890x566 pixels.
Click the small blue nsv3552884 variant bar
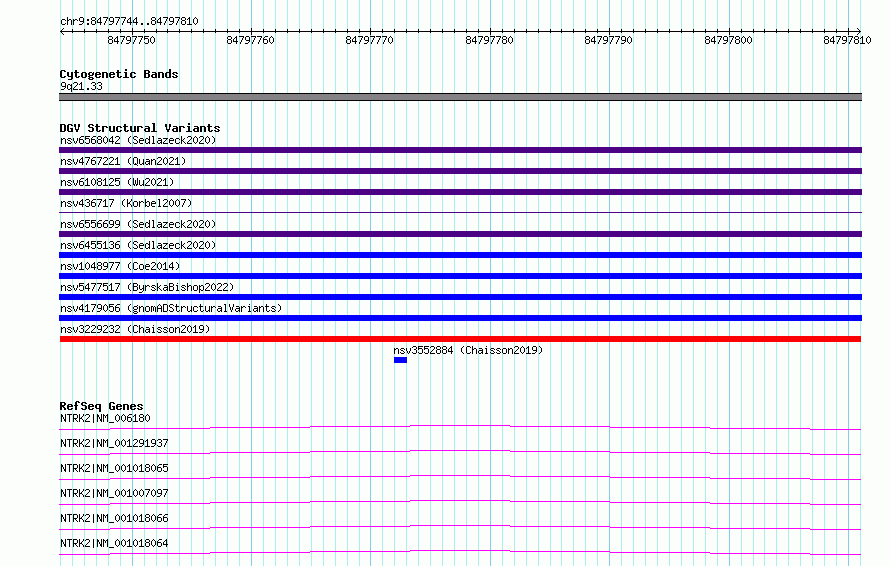(x=400, y=360)
